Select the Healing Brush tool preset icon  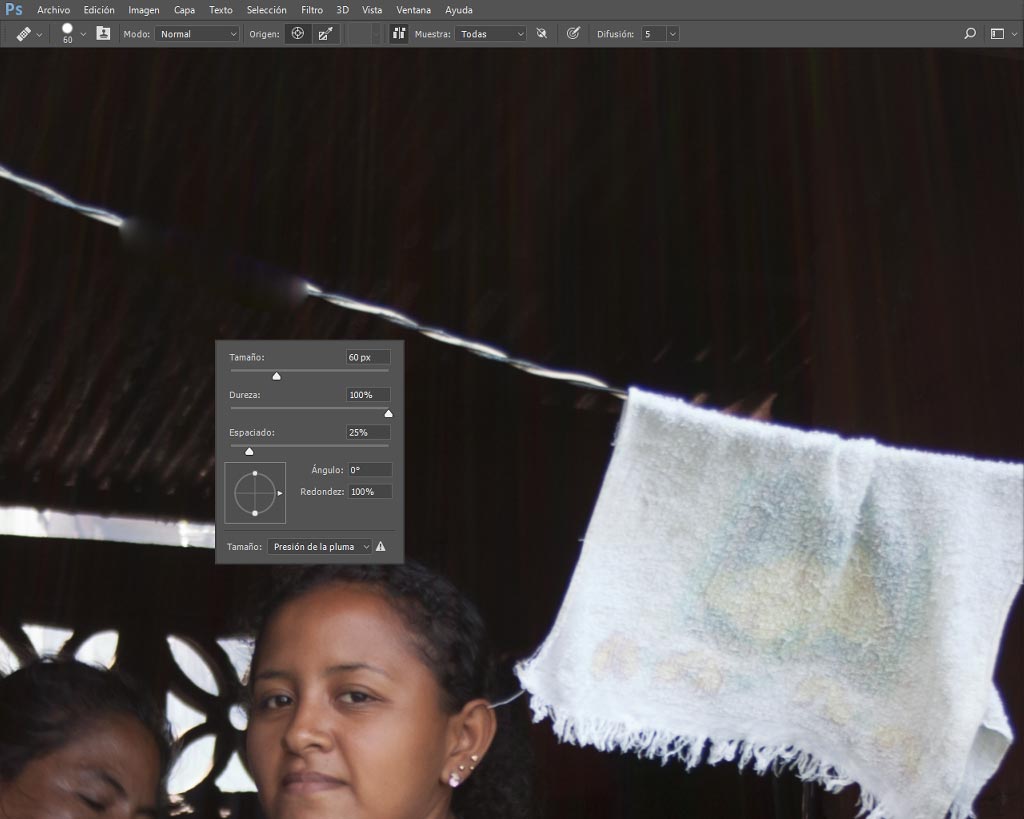click(x=24, y=34)
